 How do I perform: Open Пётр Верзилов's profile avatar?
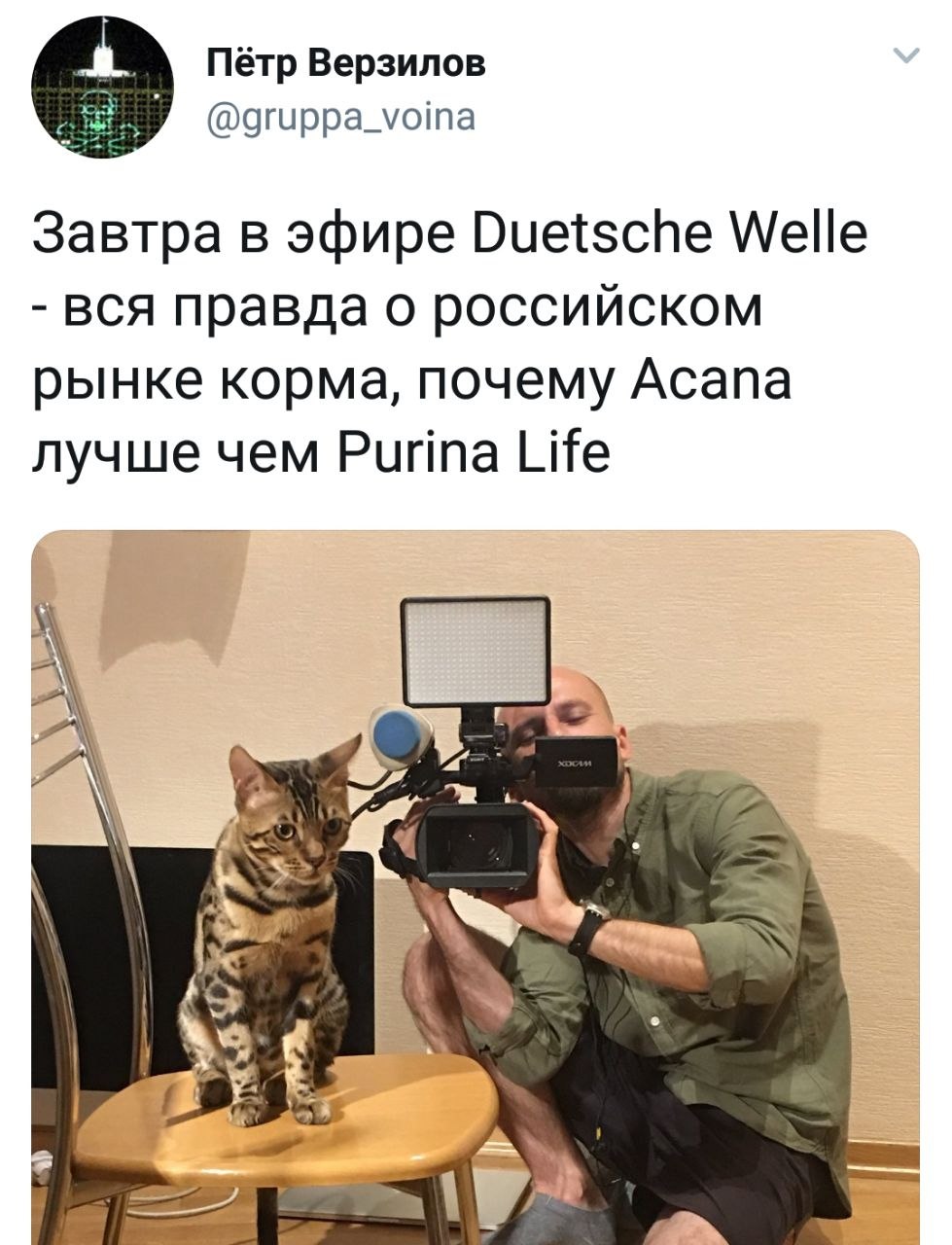pos(103,89)
